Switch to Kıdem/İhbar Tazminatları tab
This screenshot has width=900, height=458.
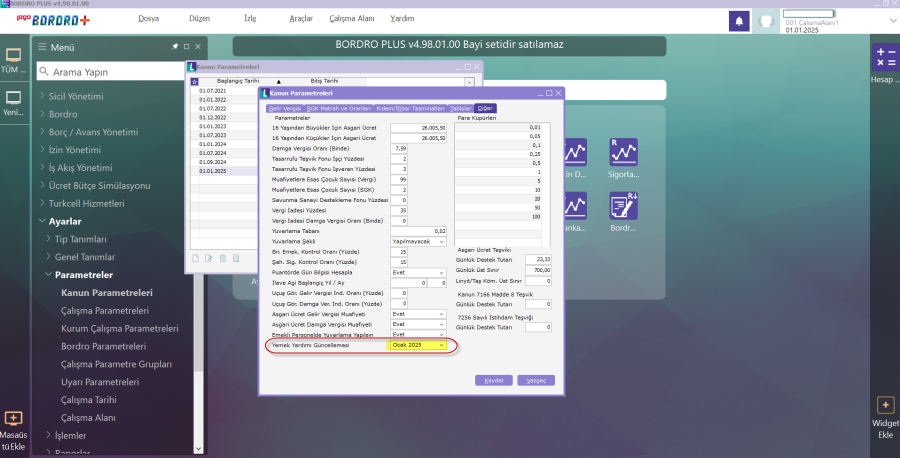[x=410, y=108]
